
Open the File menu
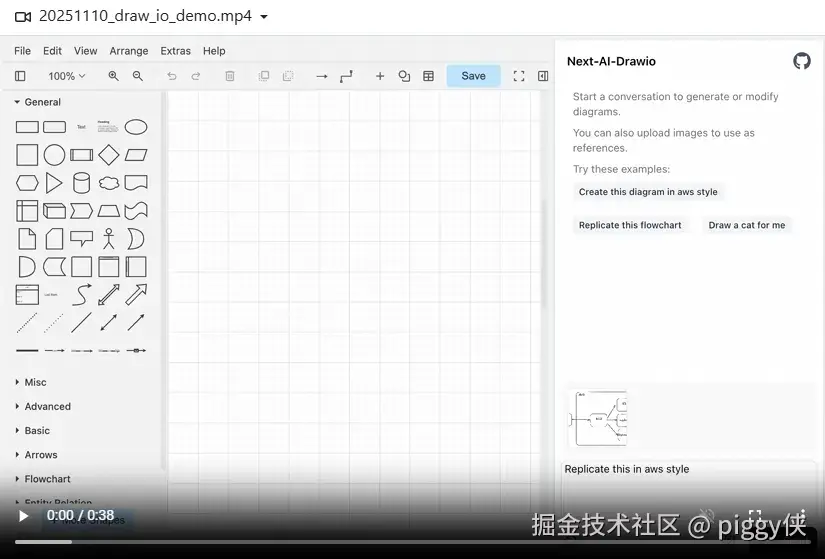22,51
